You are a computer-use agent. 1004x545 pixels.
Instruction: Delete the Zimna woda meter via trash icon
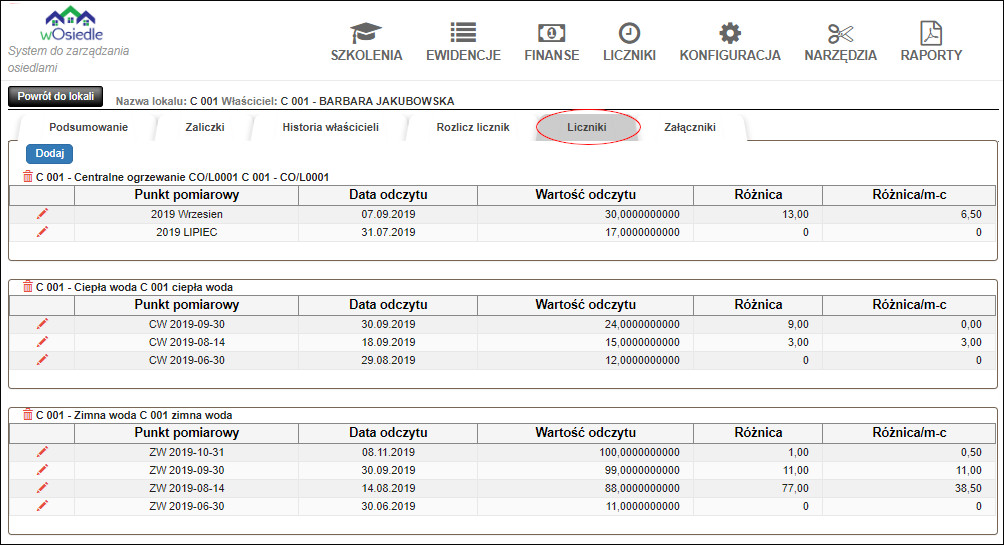pos(28,415)
